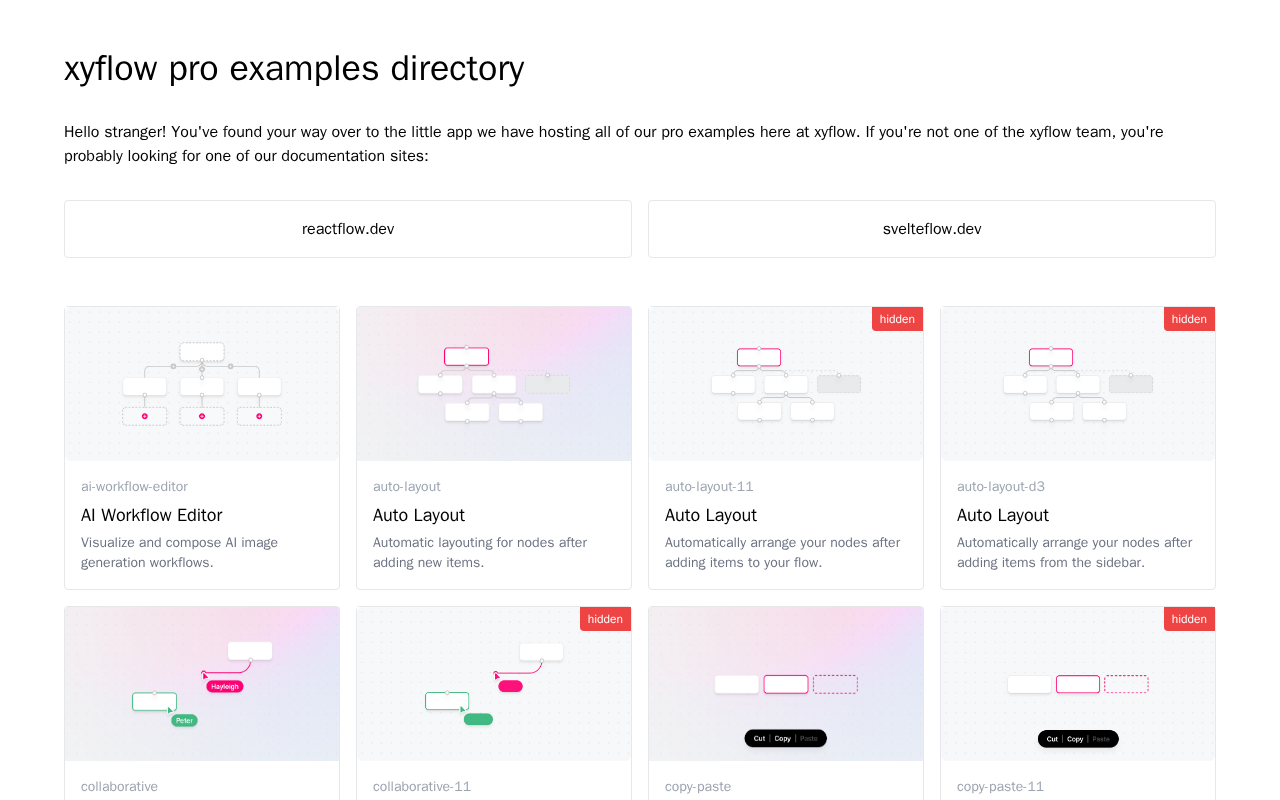The width and height of the screenshot is (1280, 800).
Task: Click the copy-paste slug label
Action: 698,787
